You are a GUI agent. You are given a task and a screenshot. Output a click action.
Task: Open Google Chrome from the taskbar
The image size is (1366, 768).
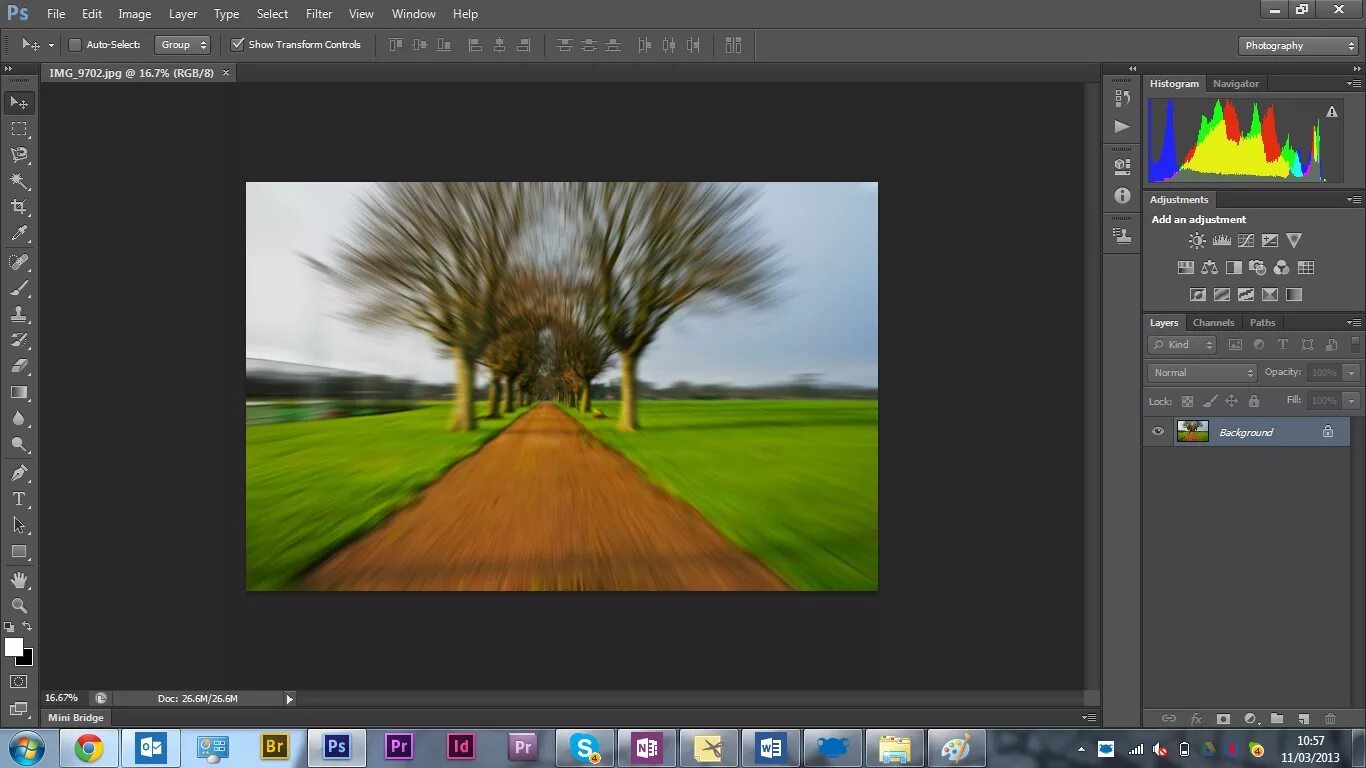[x=89, y=748]
